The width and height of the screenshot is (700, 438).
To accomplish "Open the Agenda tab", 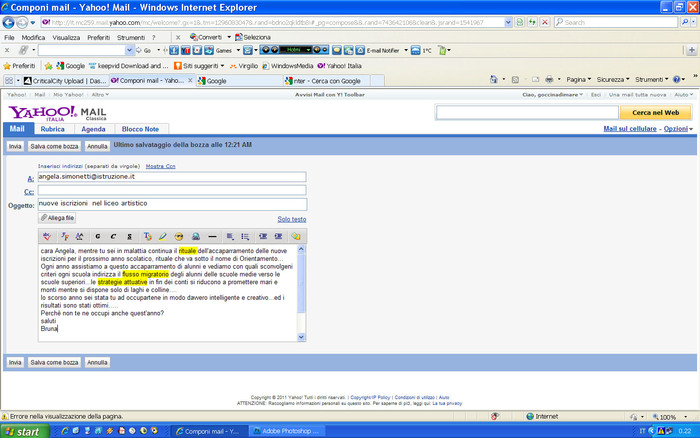I will 93,129.
